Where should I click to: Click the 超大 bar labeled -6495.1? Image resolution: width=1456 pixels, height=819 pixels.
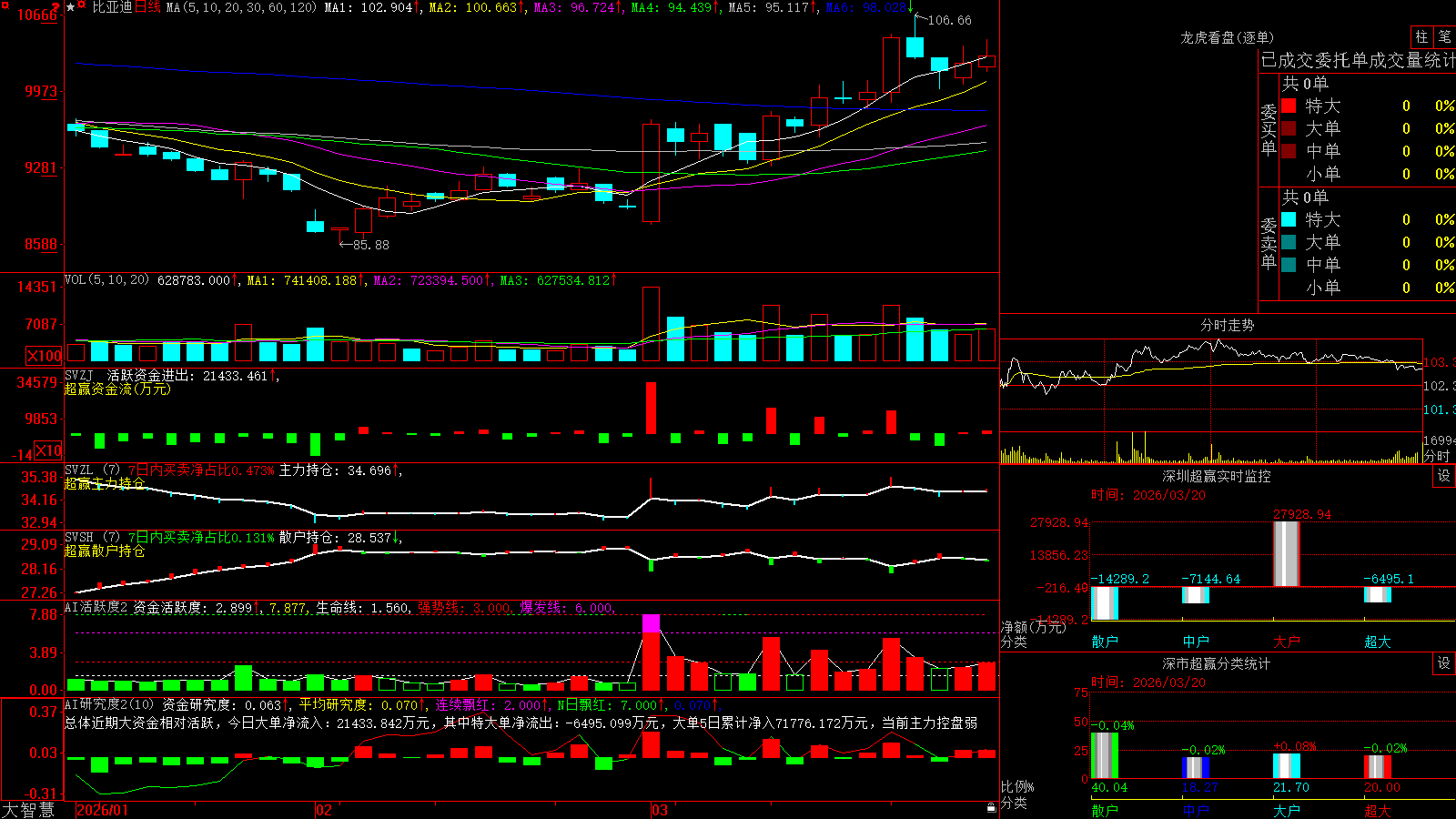[x=1378, y=594]
